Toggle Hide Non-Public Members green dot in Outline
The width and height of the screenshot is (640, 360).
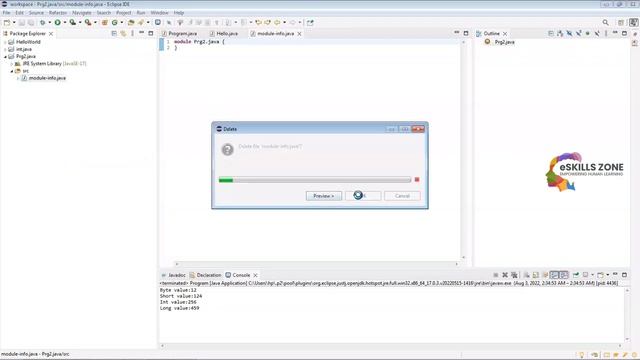point(588,33)
